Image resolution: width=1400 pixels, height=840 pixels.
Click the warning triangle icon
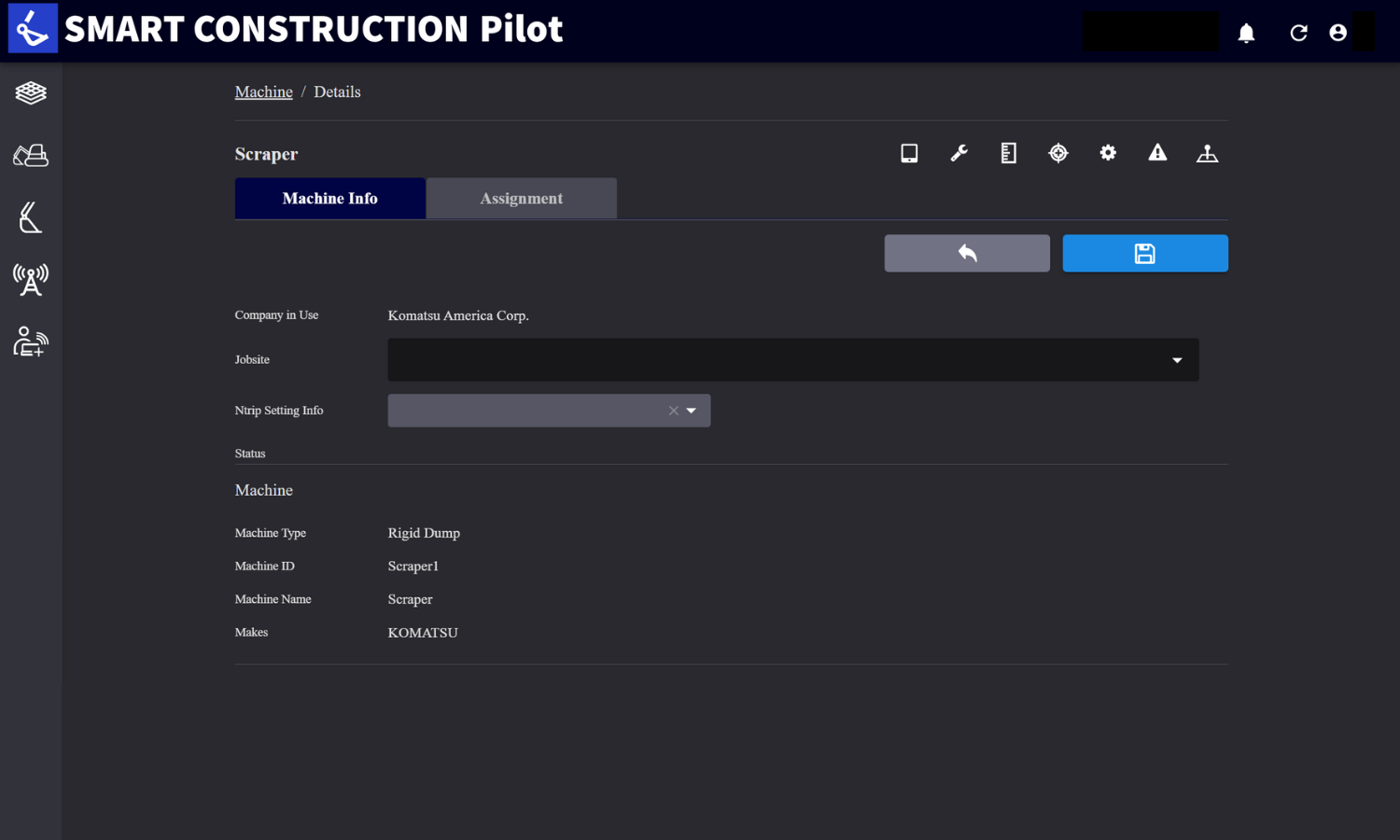[1157, 152]
